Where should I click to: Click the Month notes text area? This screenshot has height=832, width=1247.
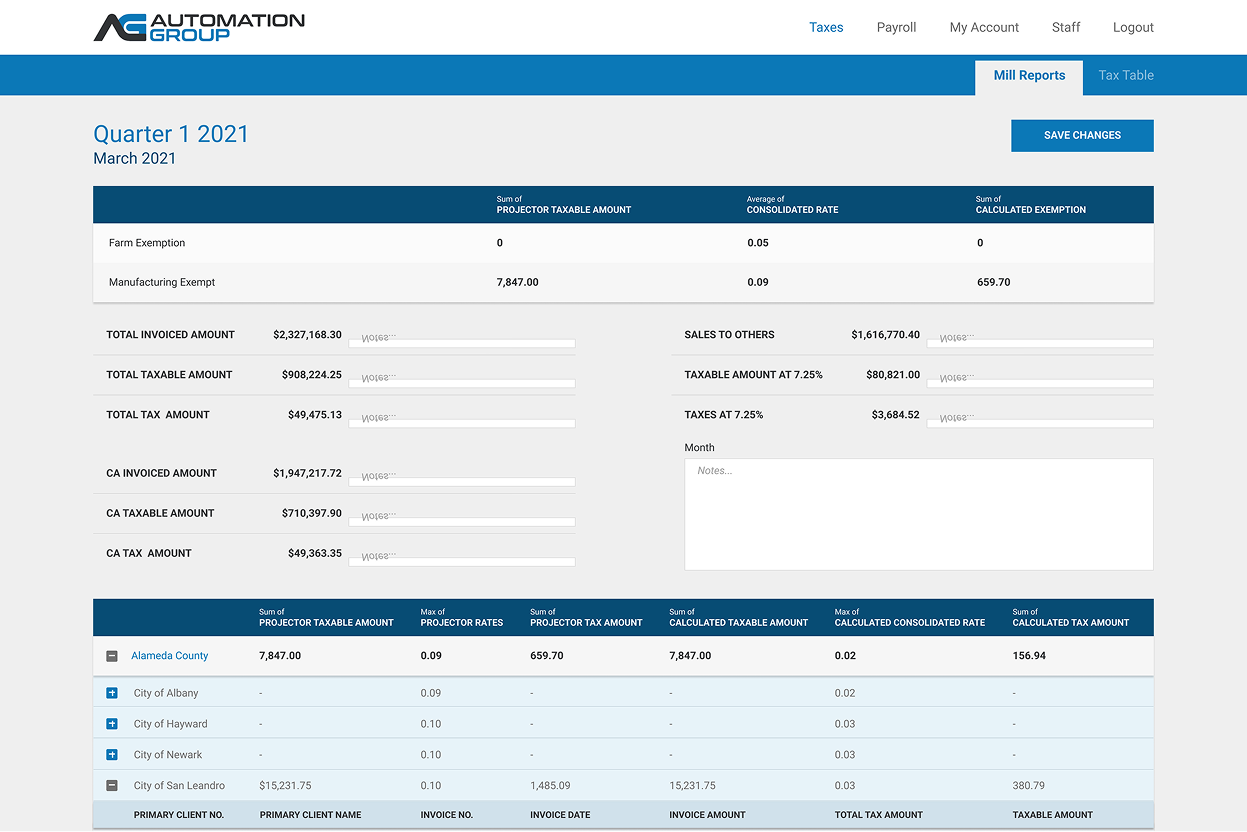[918, 514]
